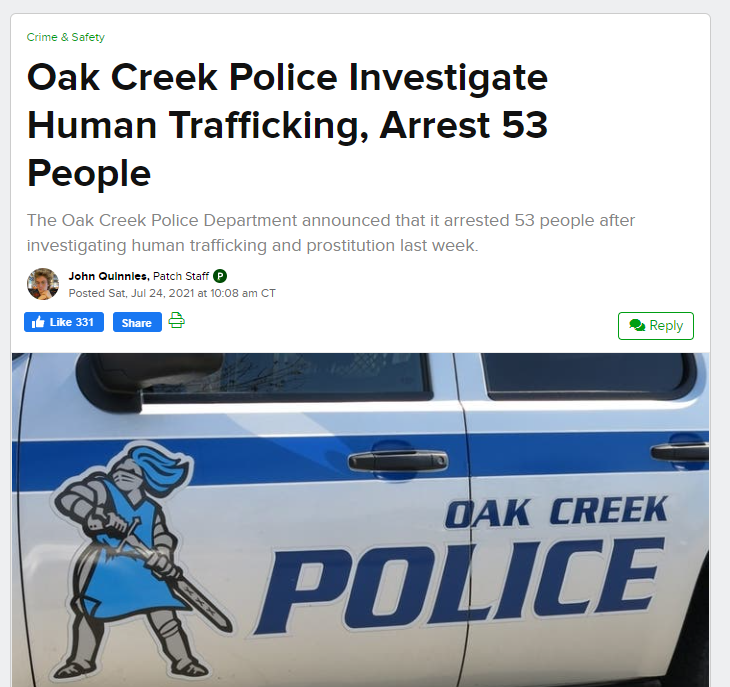Click the Oak Creek police car photo
This screenshot has height=687, width=730.
click(x=361, y=519)
